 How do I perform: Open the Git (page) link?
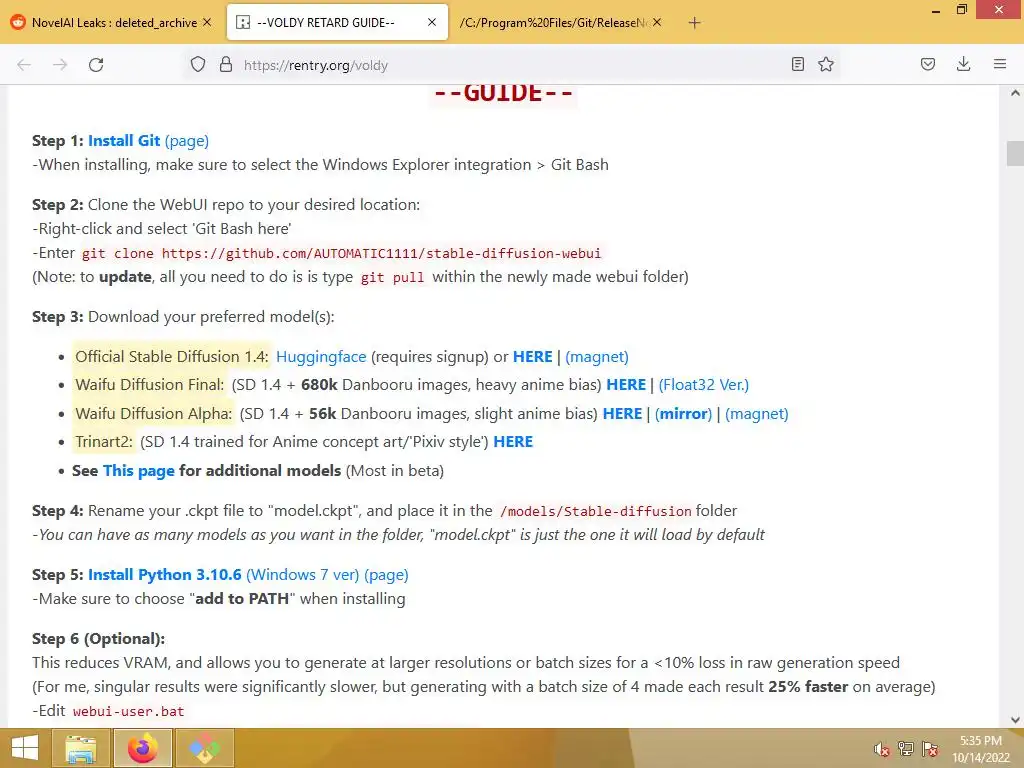187,140
